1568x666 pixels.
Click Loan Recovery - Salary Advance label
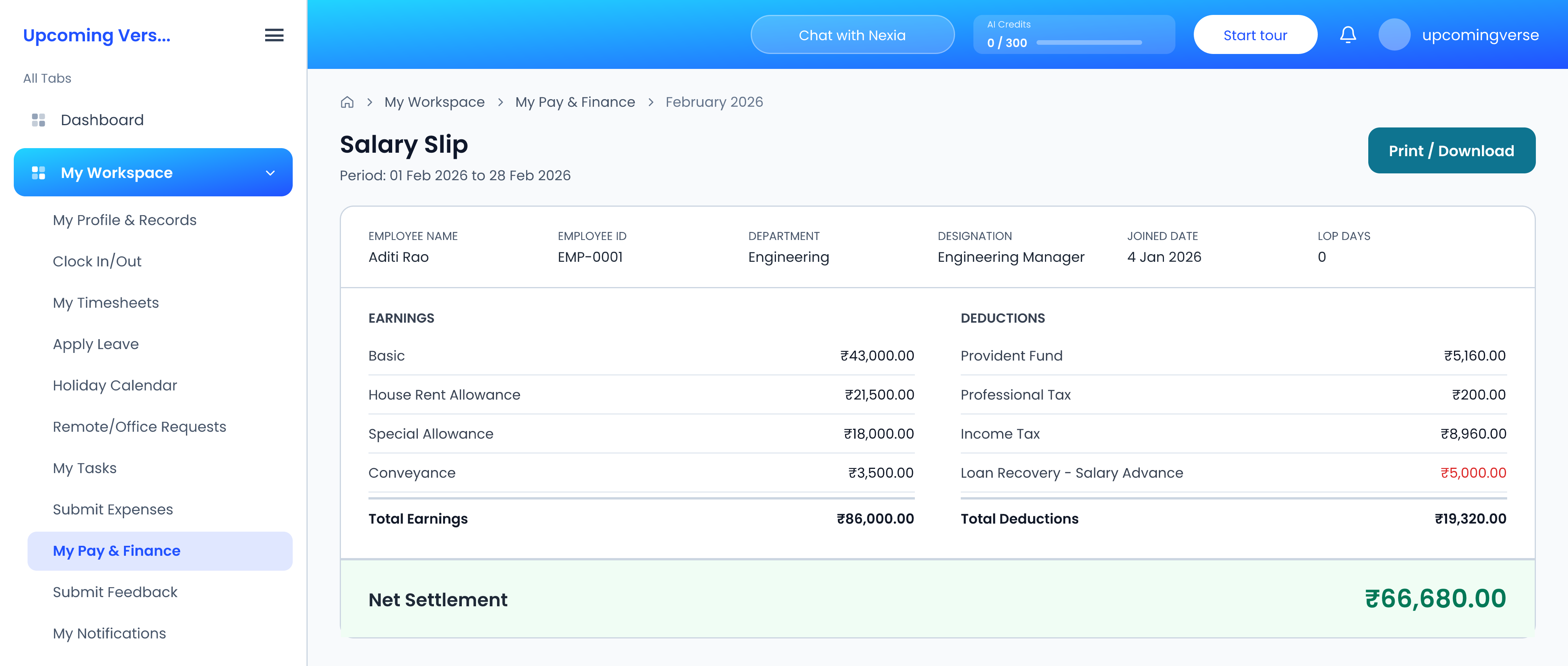click(x=1071, y=473)
